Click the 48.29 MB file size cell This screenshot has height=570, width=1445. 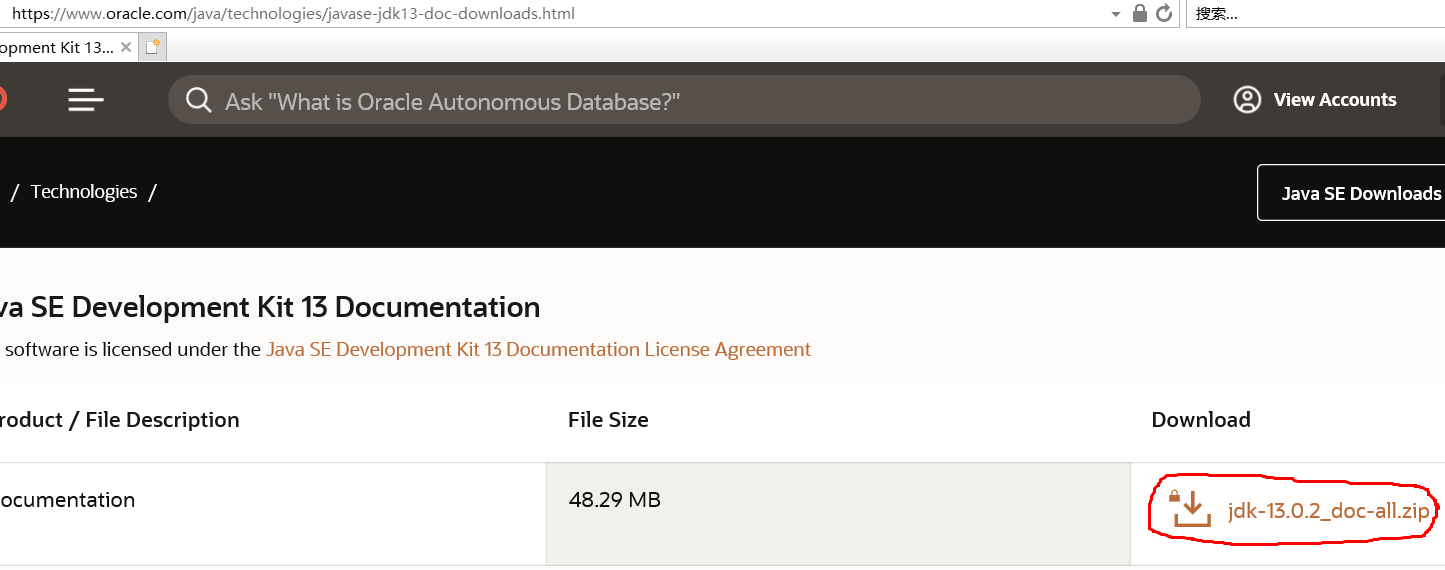pos(838,514)
